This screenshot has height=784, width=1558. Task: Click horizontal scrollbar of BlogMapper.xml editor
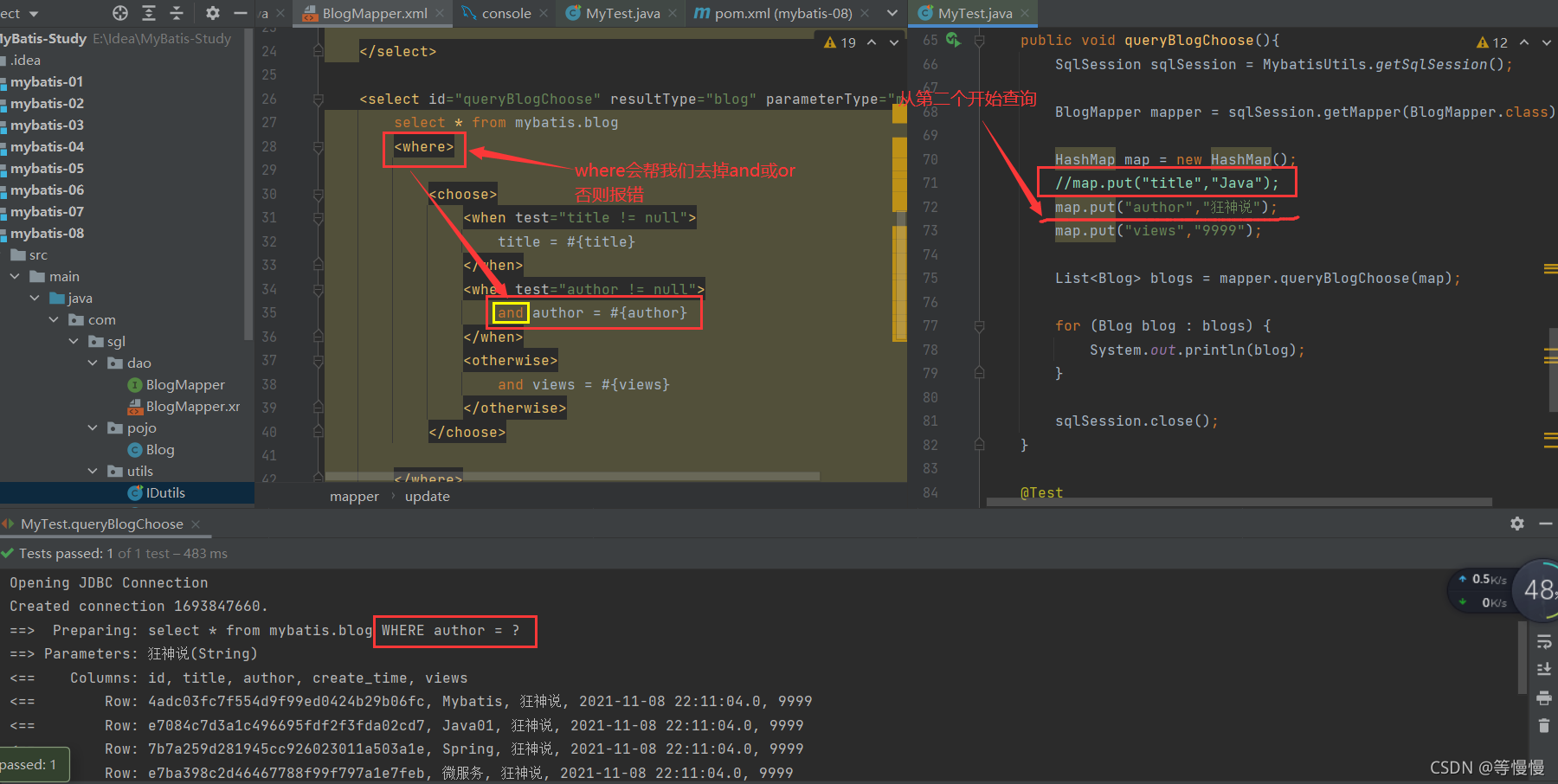[571, 476]
